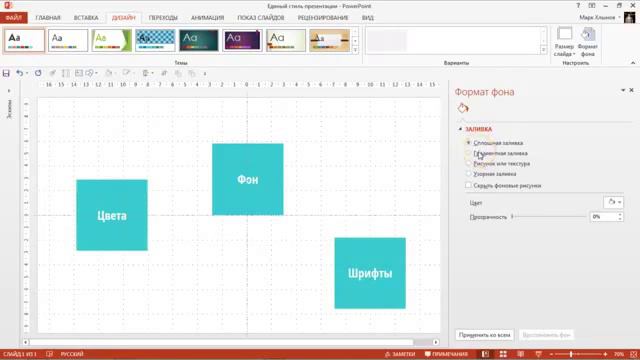This screenshot has width=640, height=360.
Task: Switch to the Transitions (Переходы) tab
Action: [163, 18]
